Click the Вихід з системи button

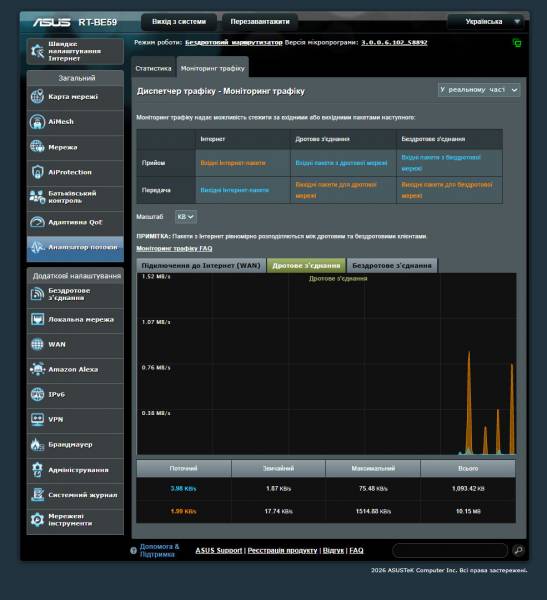click(x=179, y=21)
